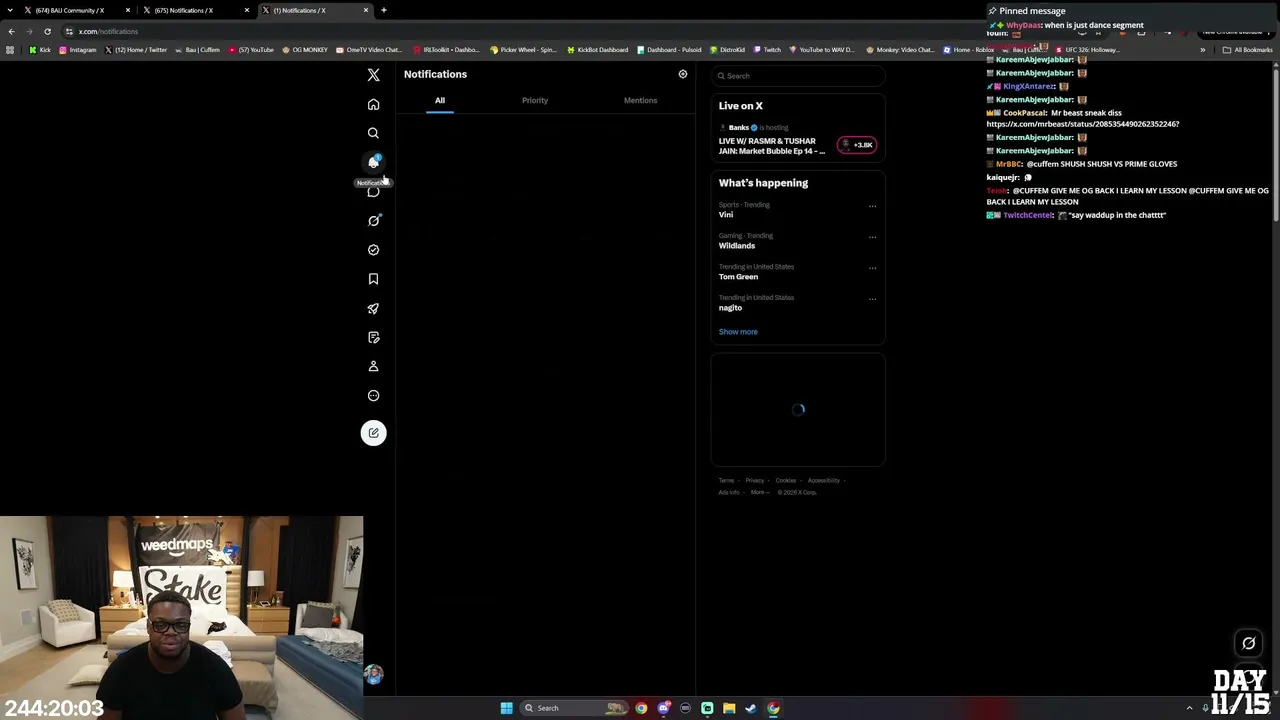Open the More circle menu in sidebar
1280x720 pixels.
click(373, 395)
